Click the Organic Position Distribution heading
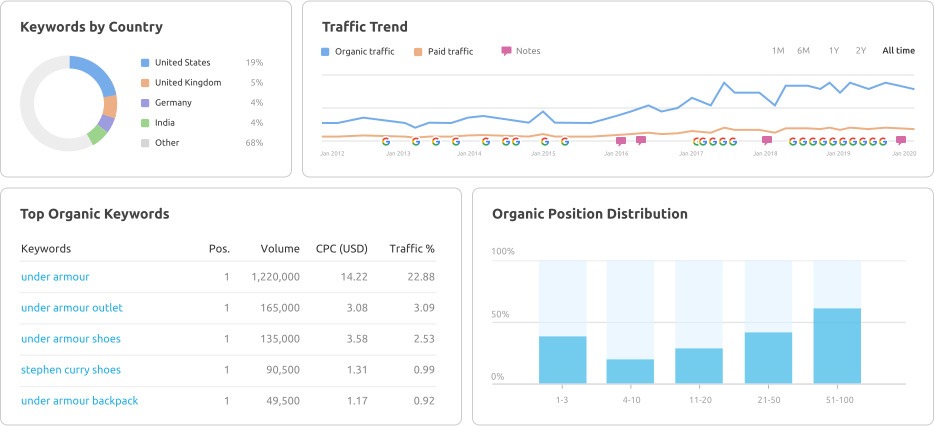 point(590,214)
